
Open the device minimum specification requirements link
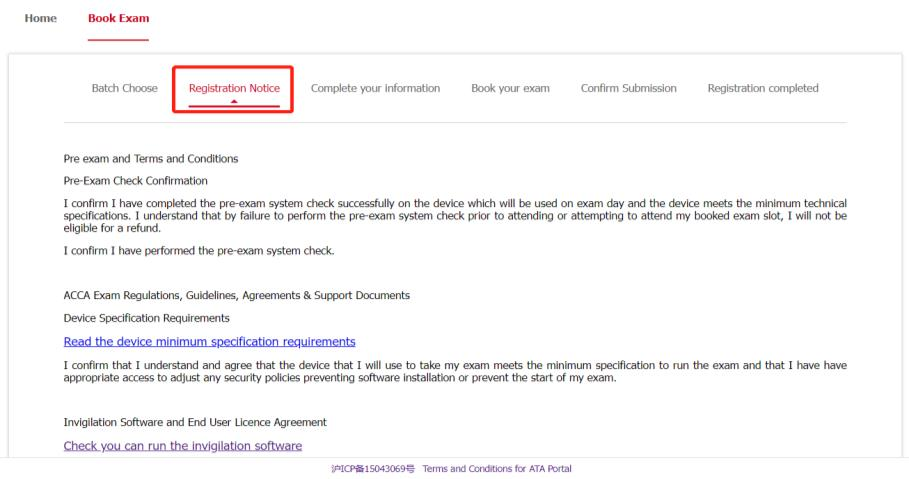pos(209,342)
